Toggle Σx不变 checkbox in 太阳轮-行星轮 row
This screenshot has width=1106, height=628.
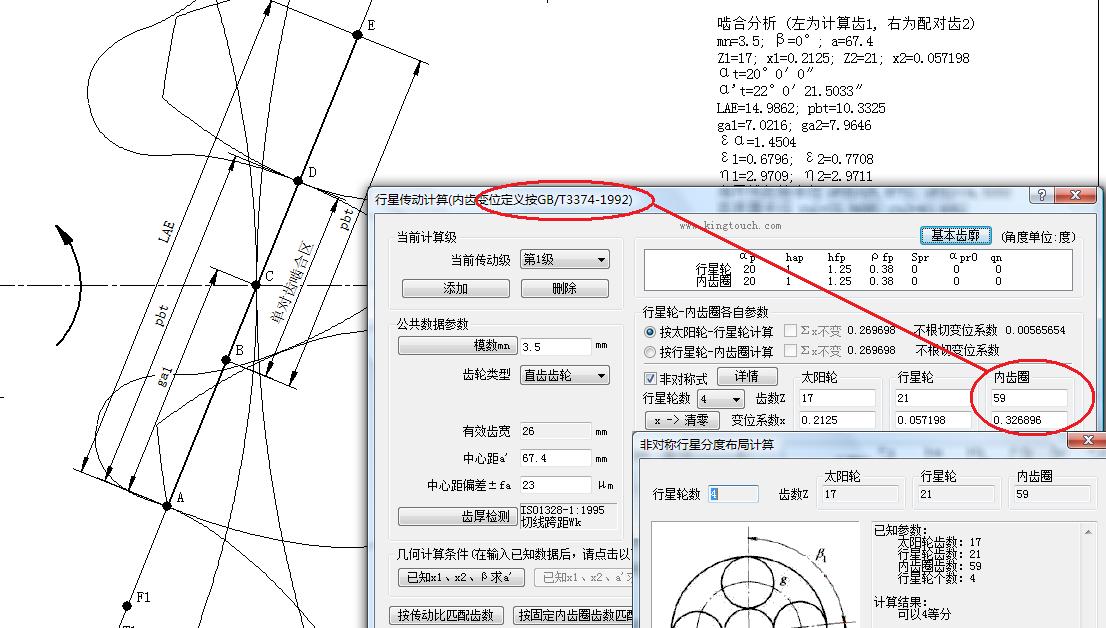pyautogui.click(x=791, y=330)
